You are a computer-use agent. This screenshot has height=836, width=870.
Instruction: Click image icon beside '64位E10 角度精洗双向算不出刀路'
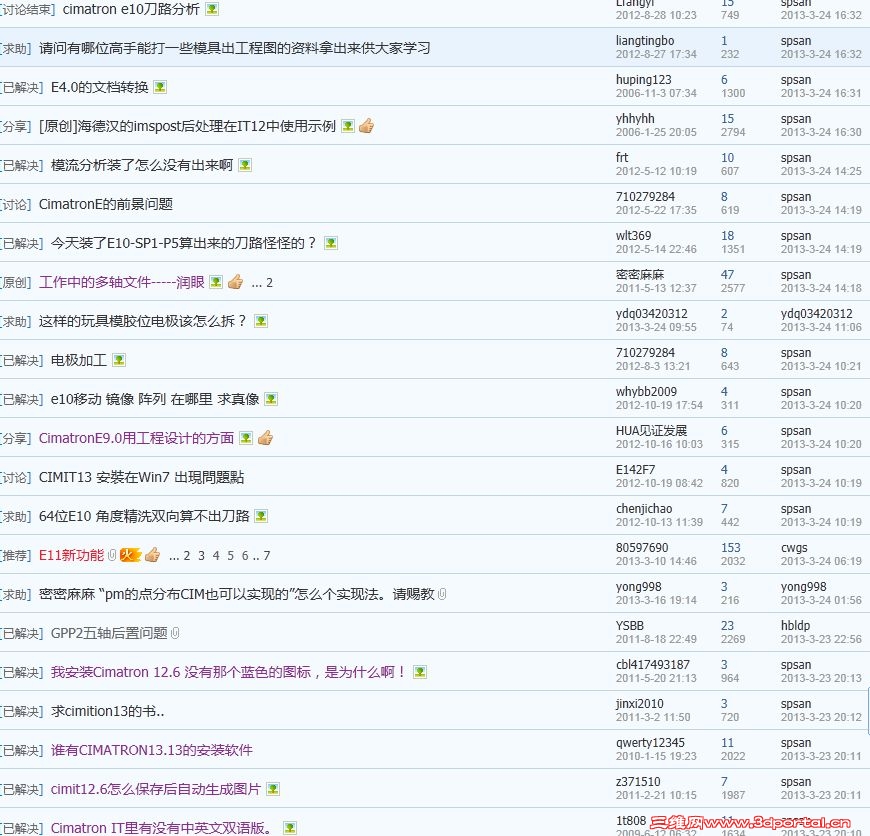(x=261, y=516)
